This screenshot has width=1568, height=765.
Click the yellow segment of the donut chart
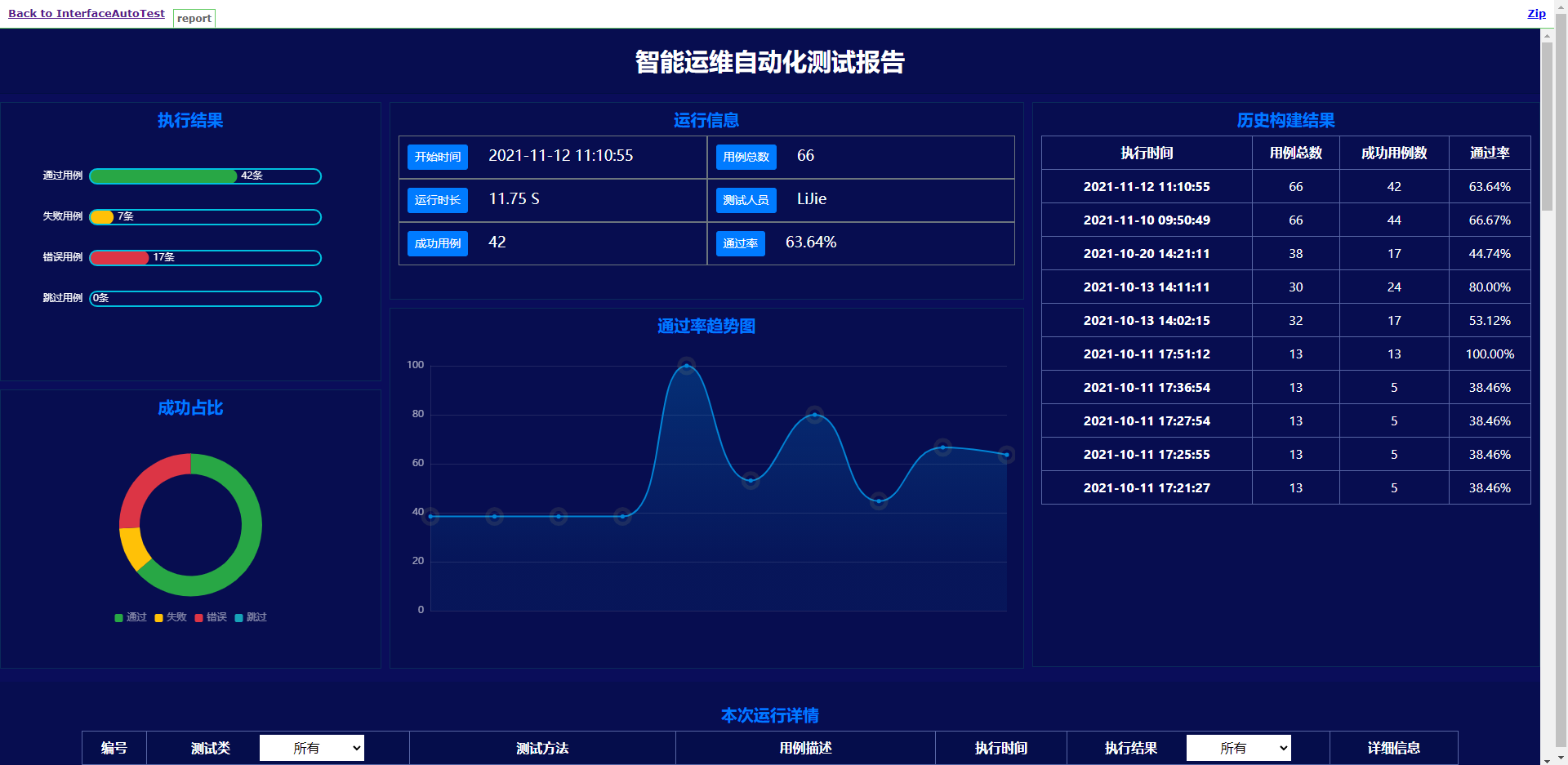pyautogui.click(x=134, y=549)
